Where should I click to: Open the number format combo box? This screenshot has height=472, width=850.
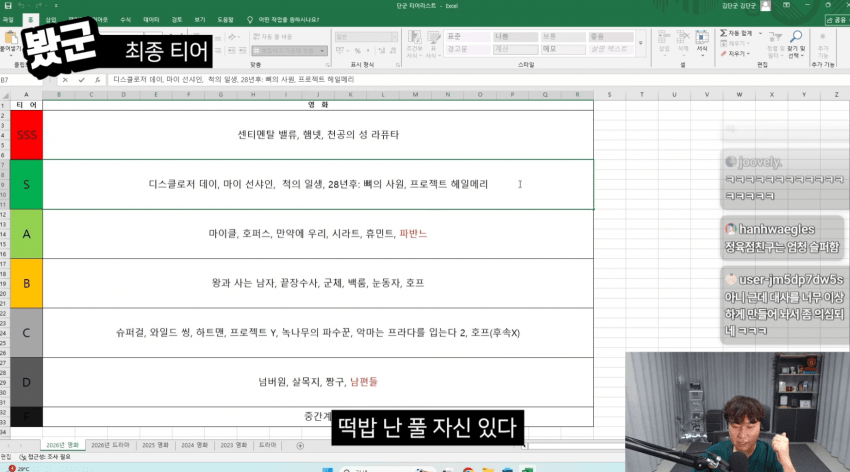point(366,37)
